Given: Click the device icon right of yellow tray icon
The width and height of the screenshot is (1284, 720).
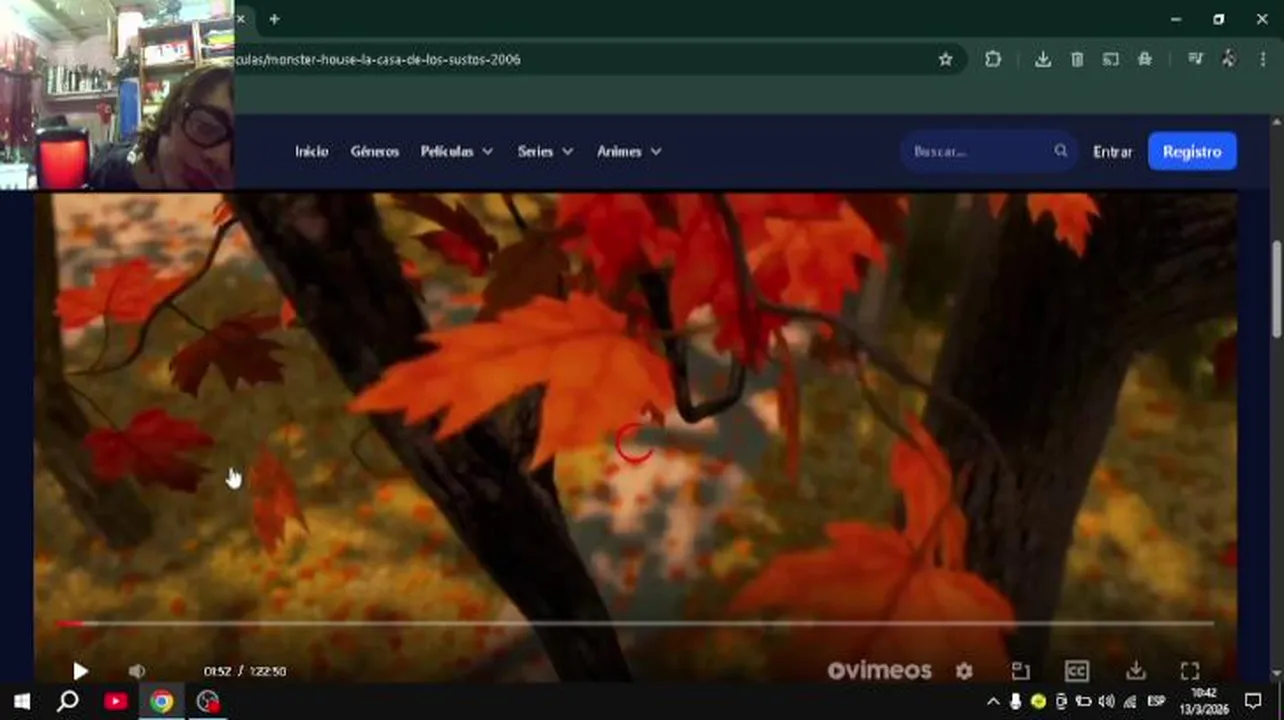Looking at the screenshot, I should point(1061,701).
